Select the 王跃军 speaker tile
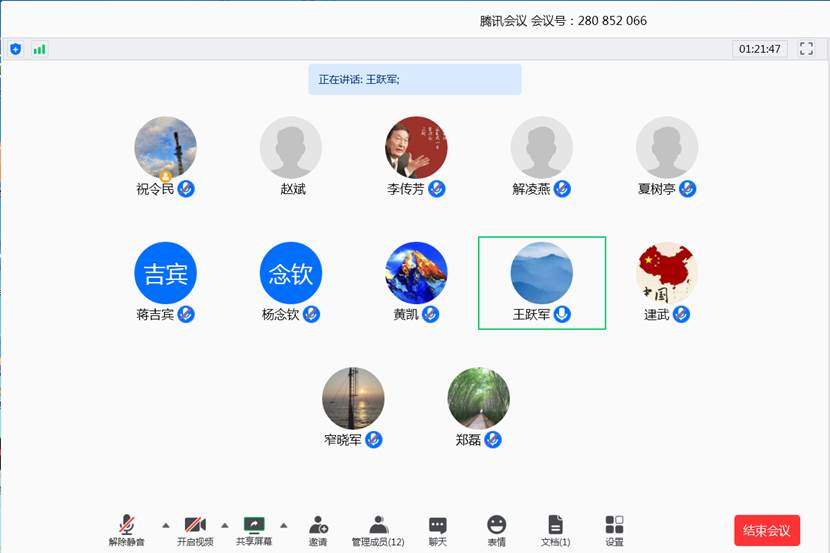Viewport: 830px width, 553px height. click(541, 282)
